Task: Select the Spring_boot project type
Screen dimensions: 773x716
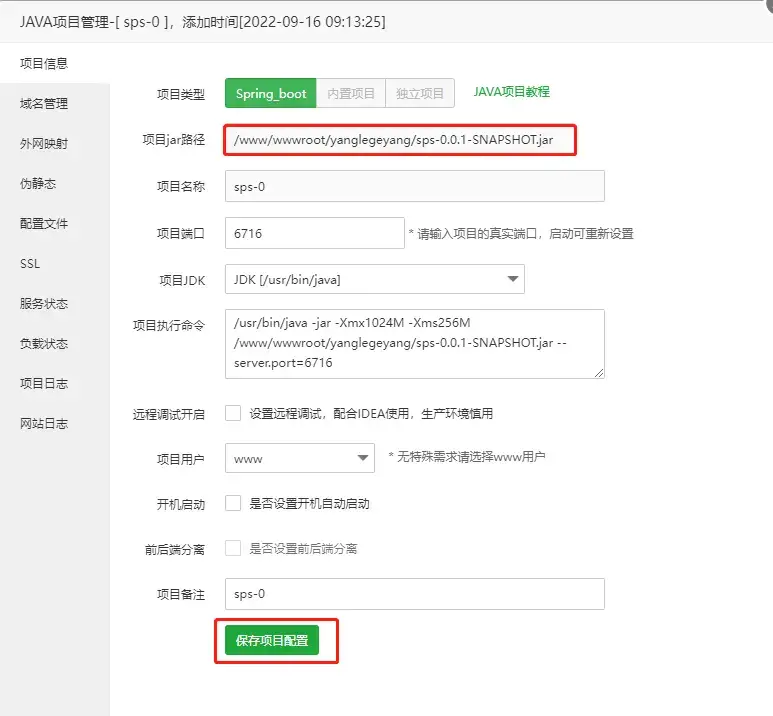Action: point(271,93)
